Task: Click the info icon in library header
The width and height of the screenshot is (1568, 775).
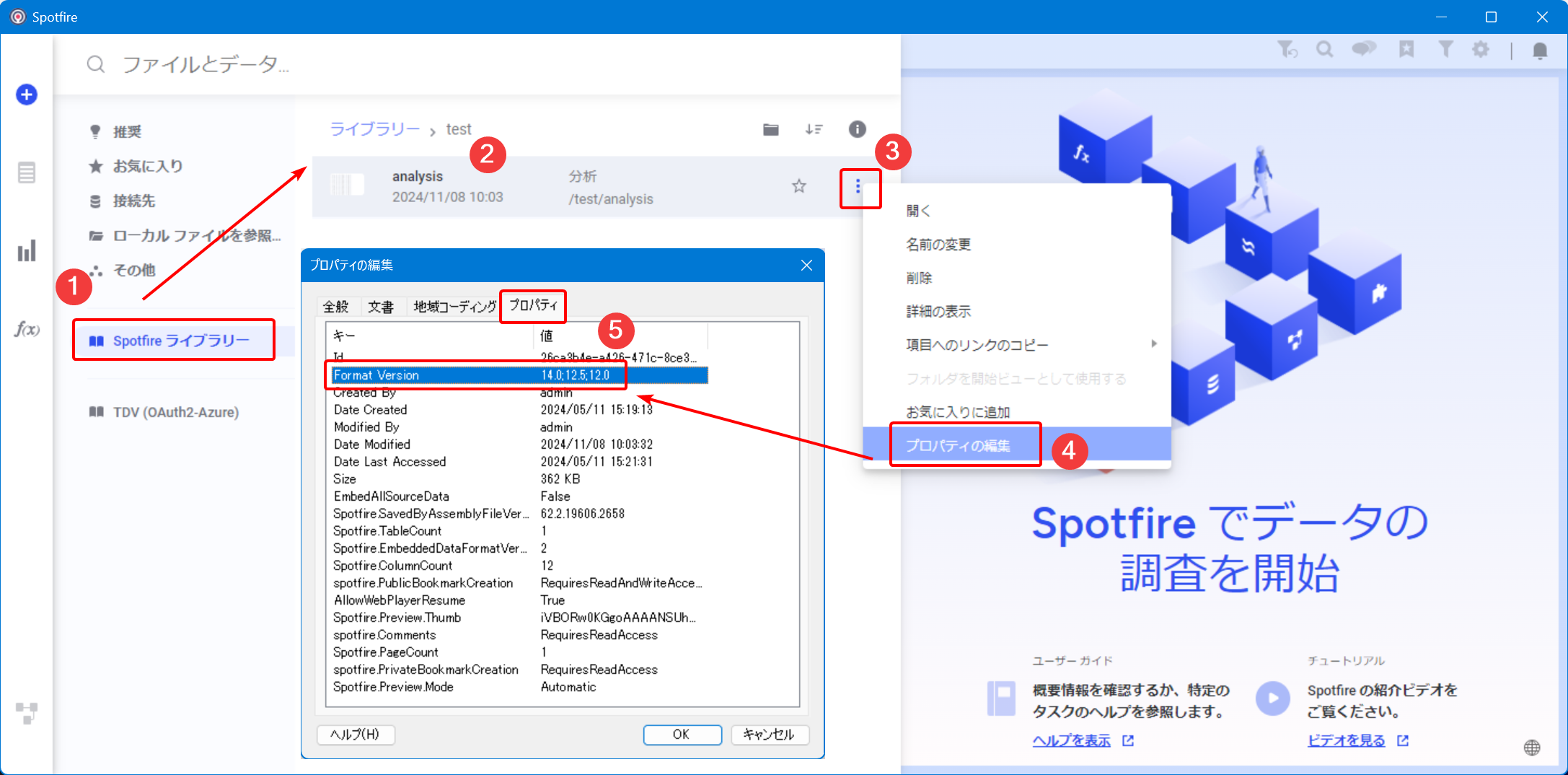Action: [x=857, y=129]
